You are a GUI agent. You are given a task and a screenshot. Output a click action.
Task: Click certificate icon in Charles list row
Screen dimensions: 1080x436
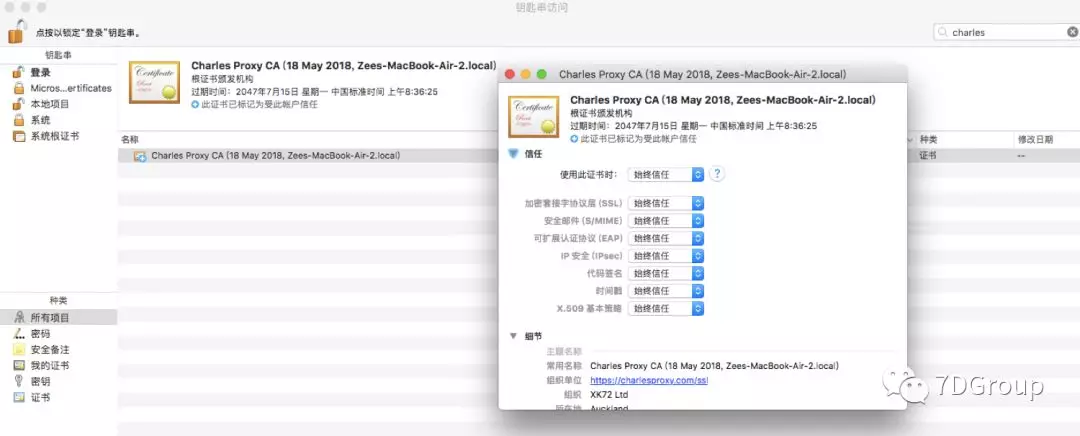pyautogui.click(x=140, y=156)
